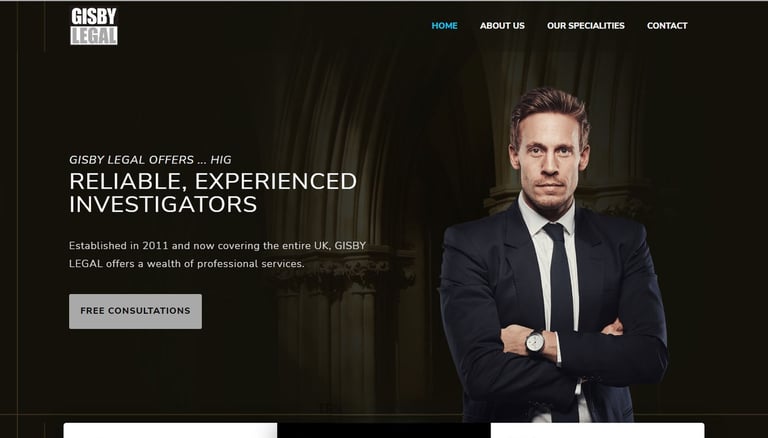This screenshot has height=438, width=768.
Task: Select the left white card at bottom
Action: [x=170, y=431]
